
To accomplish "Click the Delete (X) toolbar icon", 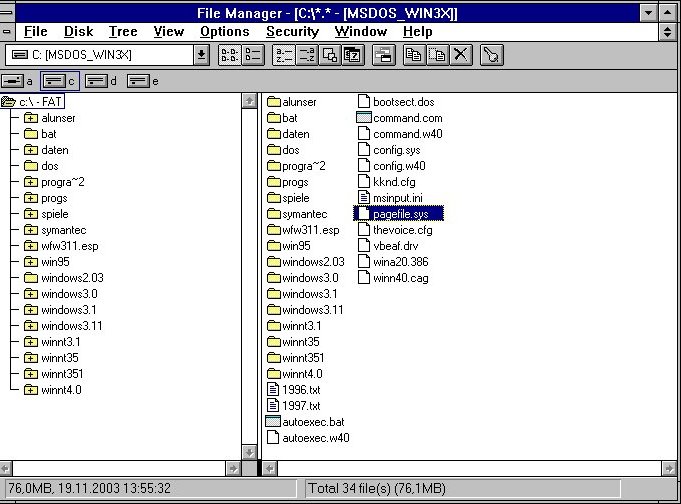I will pos(460,55).
